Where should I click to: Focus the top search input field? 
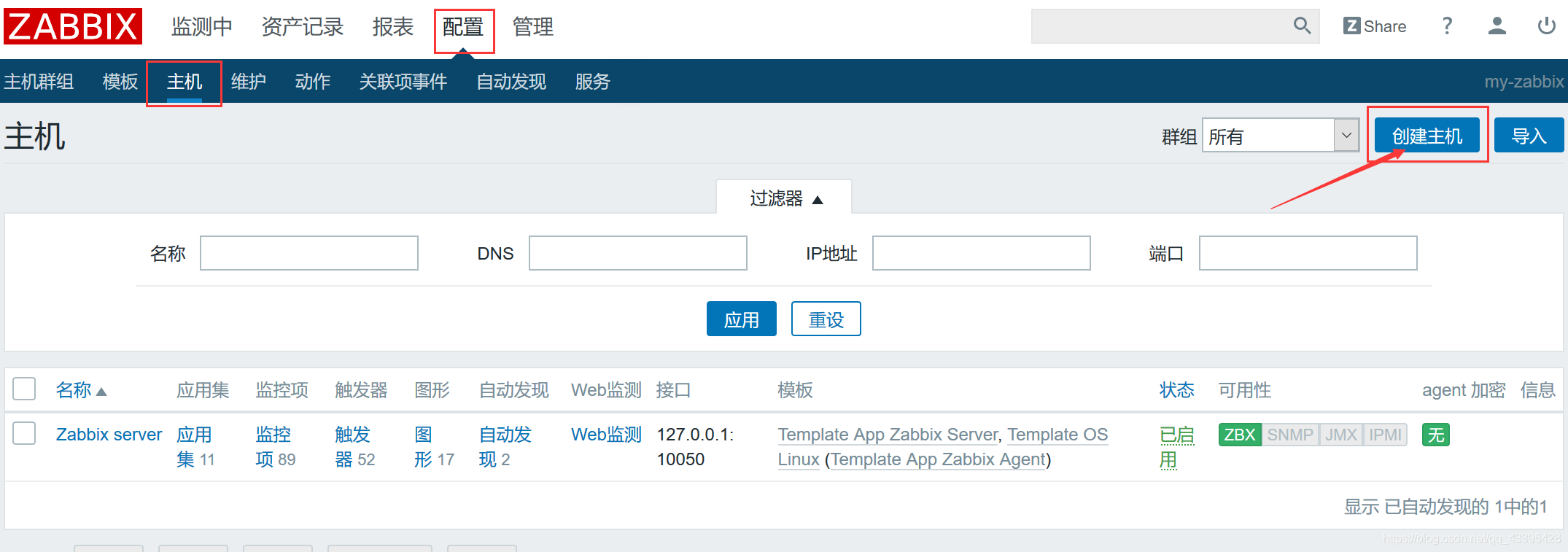[x=1161, y=26]
